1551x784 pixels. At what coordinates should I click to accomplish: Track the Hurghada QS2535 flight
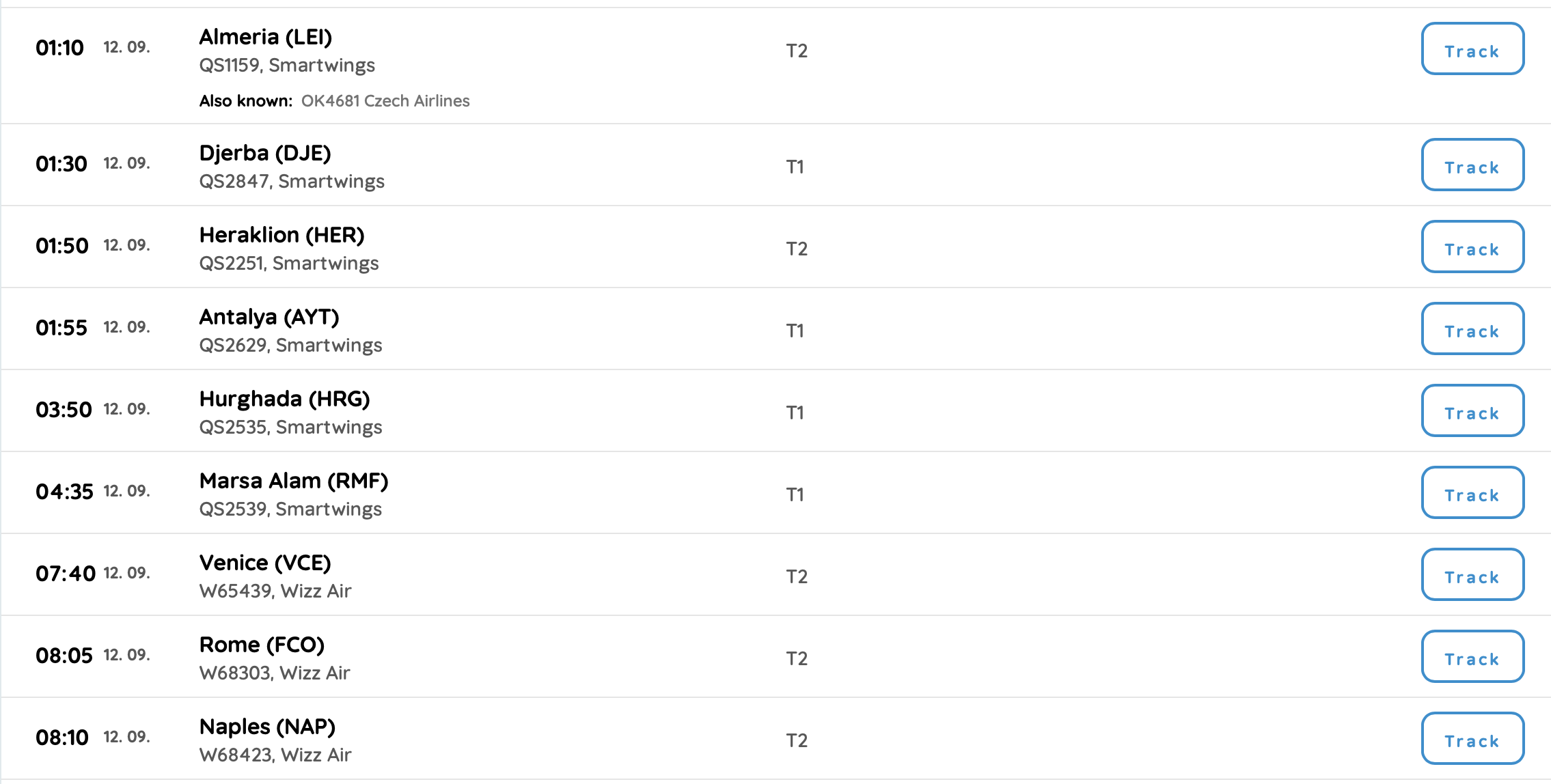click(x=1472, y=411)
